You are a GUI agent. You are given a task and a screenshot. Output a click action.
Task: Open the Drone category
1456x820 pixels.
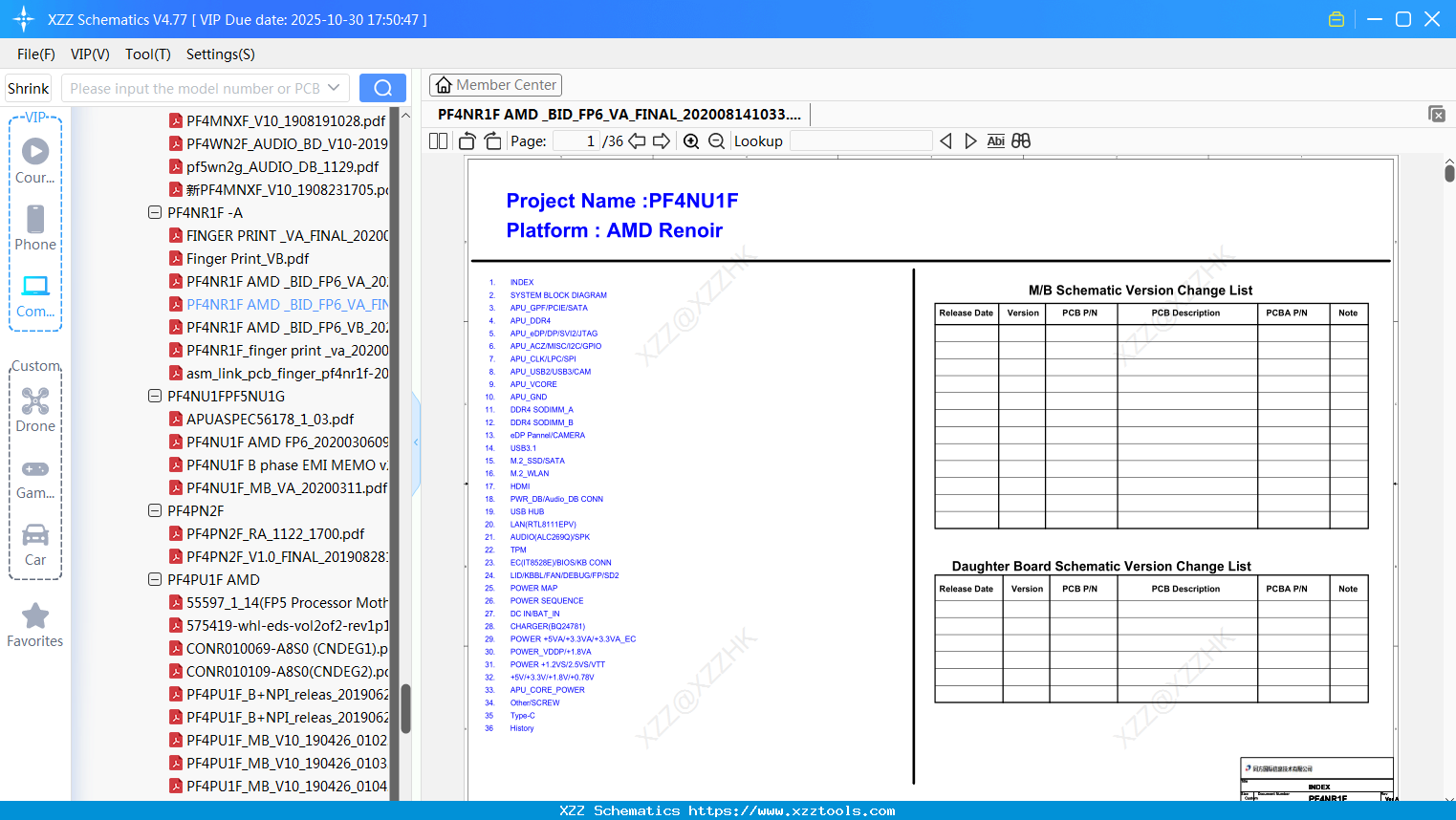pyautogui.click(x=35, y=409)
